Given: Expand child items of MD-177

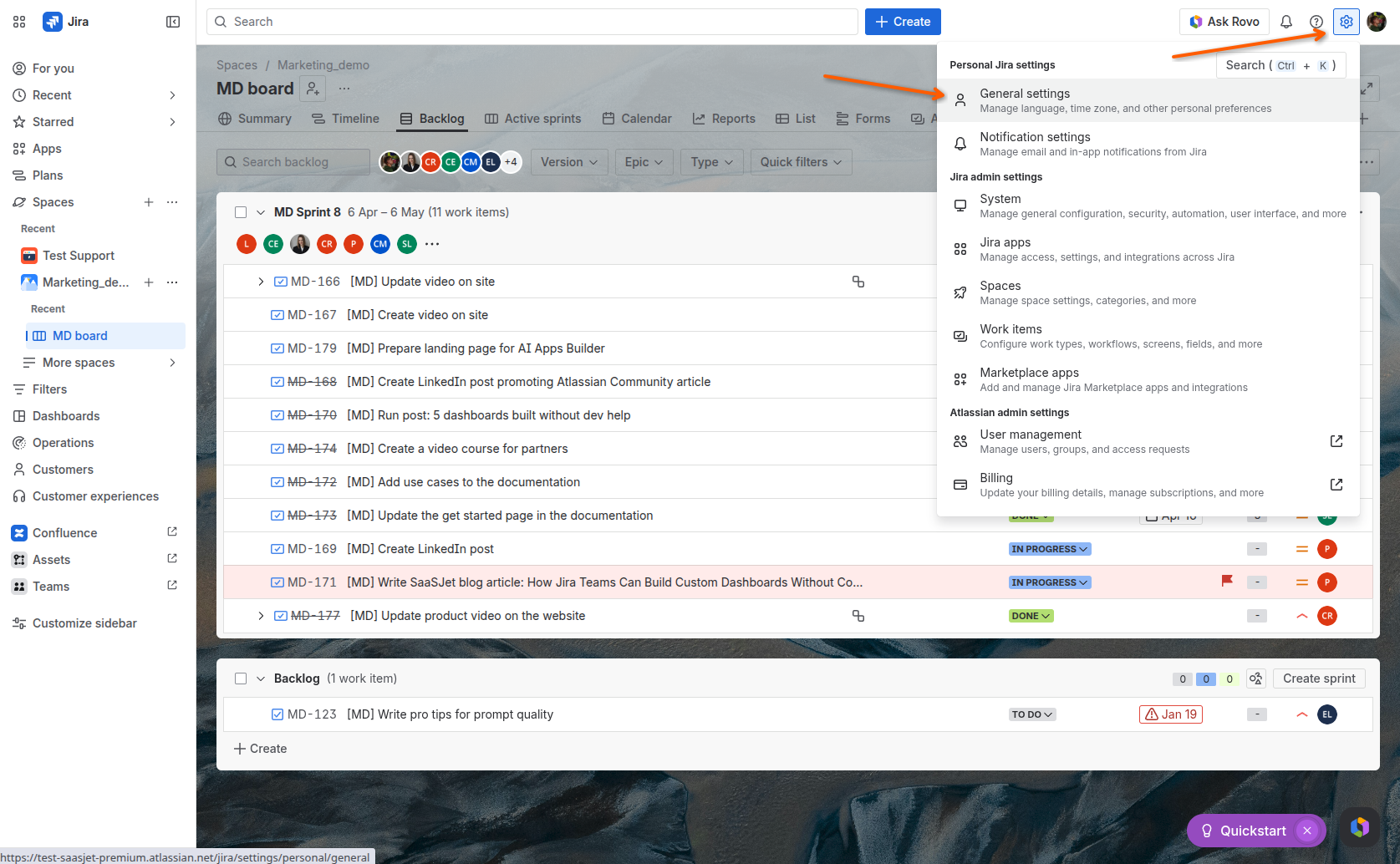Looking at the screenshot, I should pos(261,616).
